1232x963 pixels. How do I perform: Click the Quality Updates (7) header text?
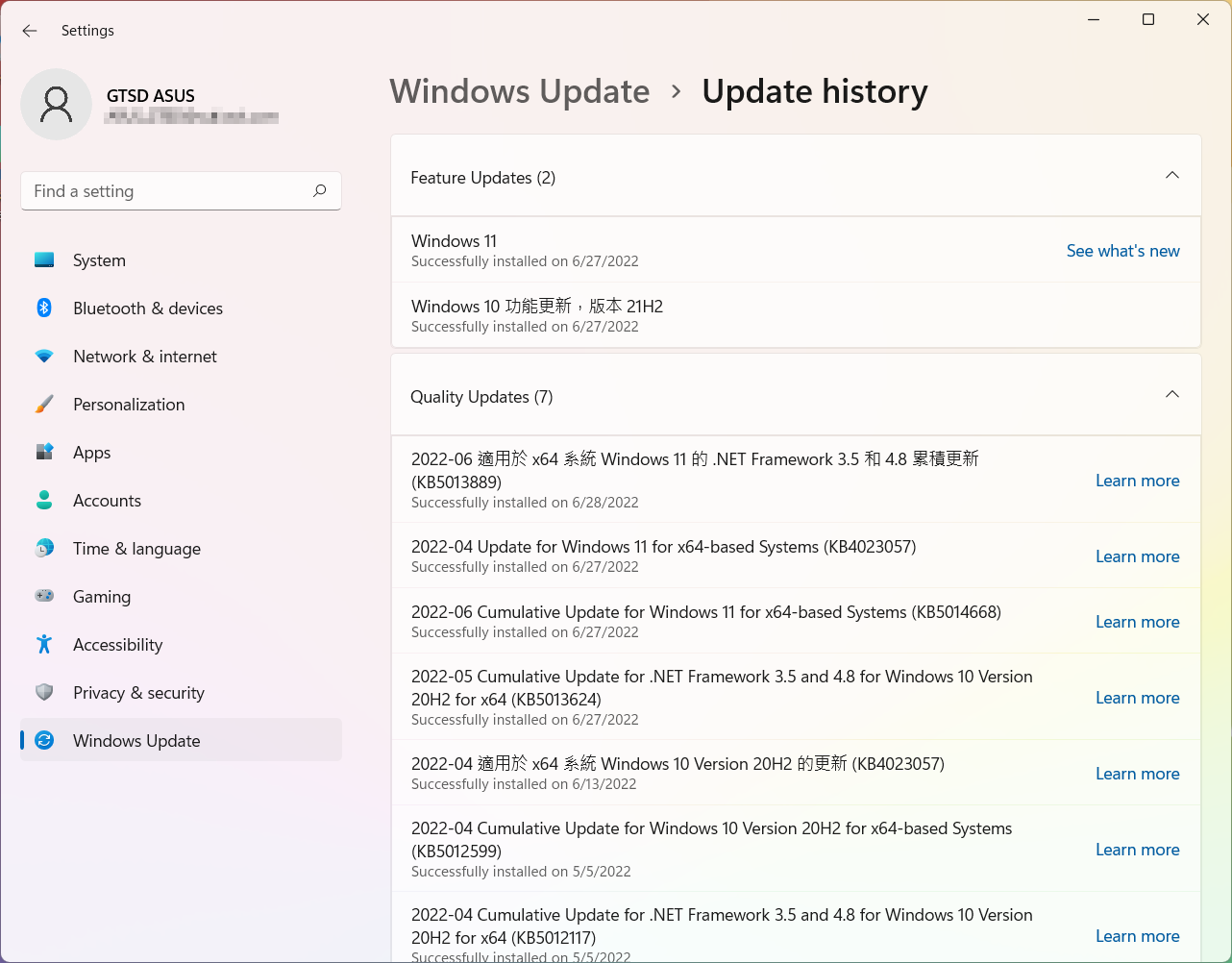481,397
